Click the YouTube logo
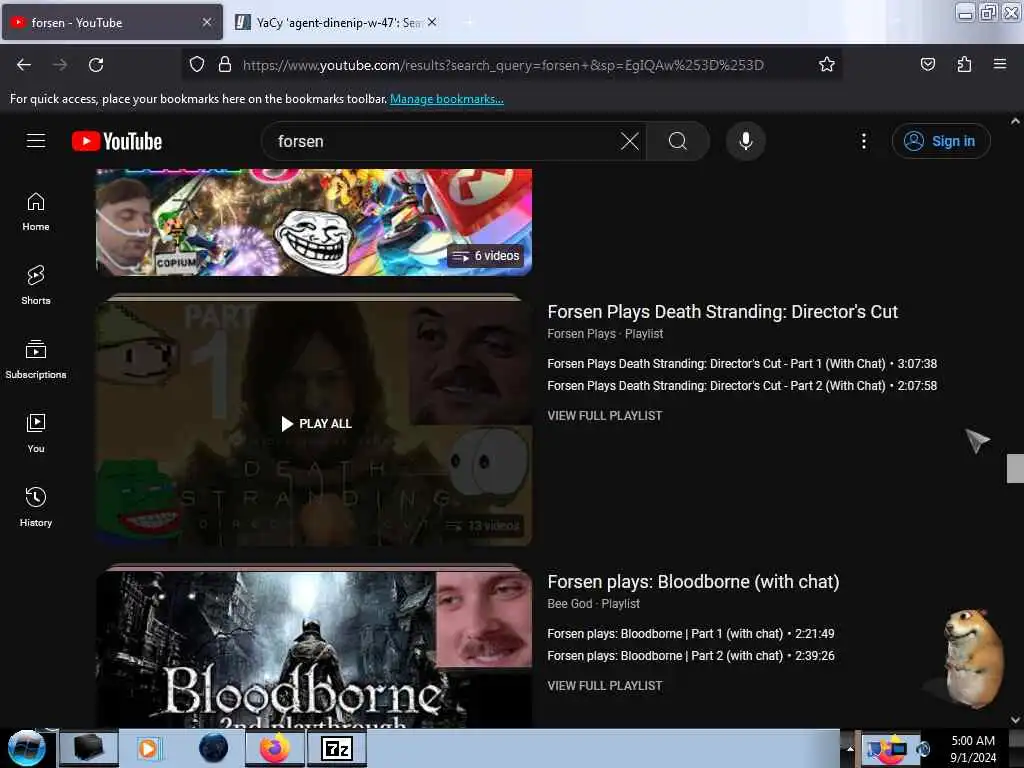 click(117, 141)
